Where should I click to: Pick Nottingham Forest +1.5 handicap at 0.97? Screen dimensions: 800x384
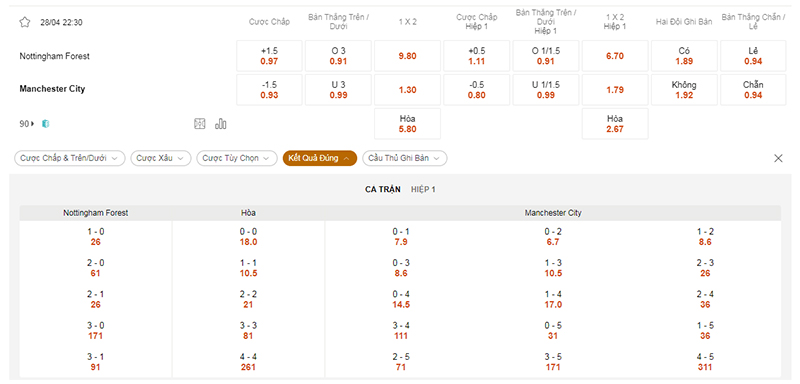[269, 56]
